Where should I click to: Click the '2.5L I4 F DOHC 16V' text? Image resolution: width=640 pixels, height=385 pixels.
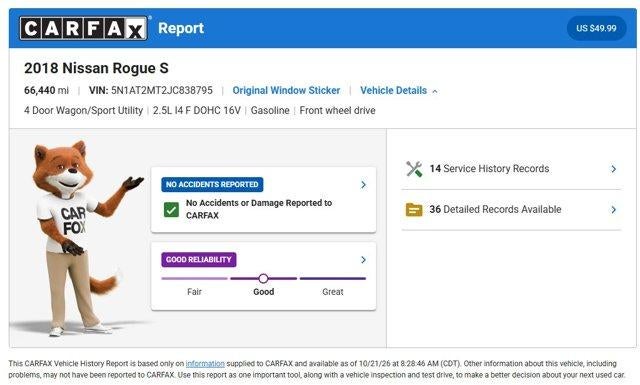[197, 111]
